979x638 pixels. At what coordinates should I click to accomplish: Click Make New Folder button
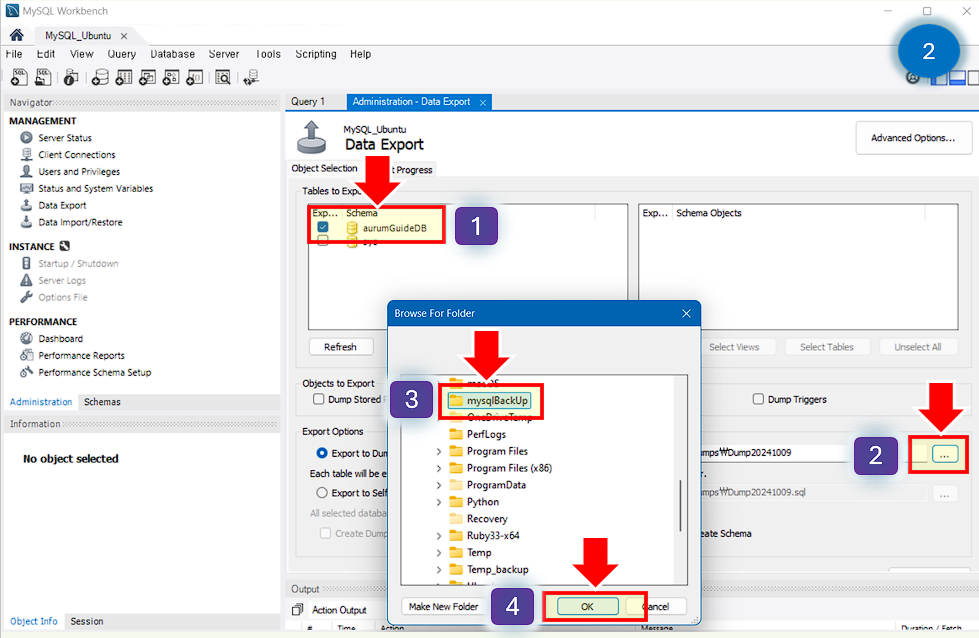coord(443,607)
